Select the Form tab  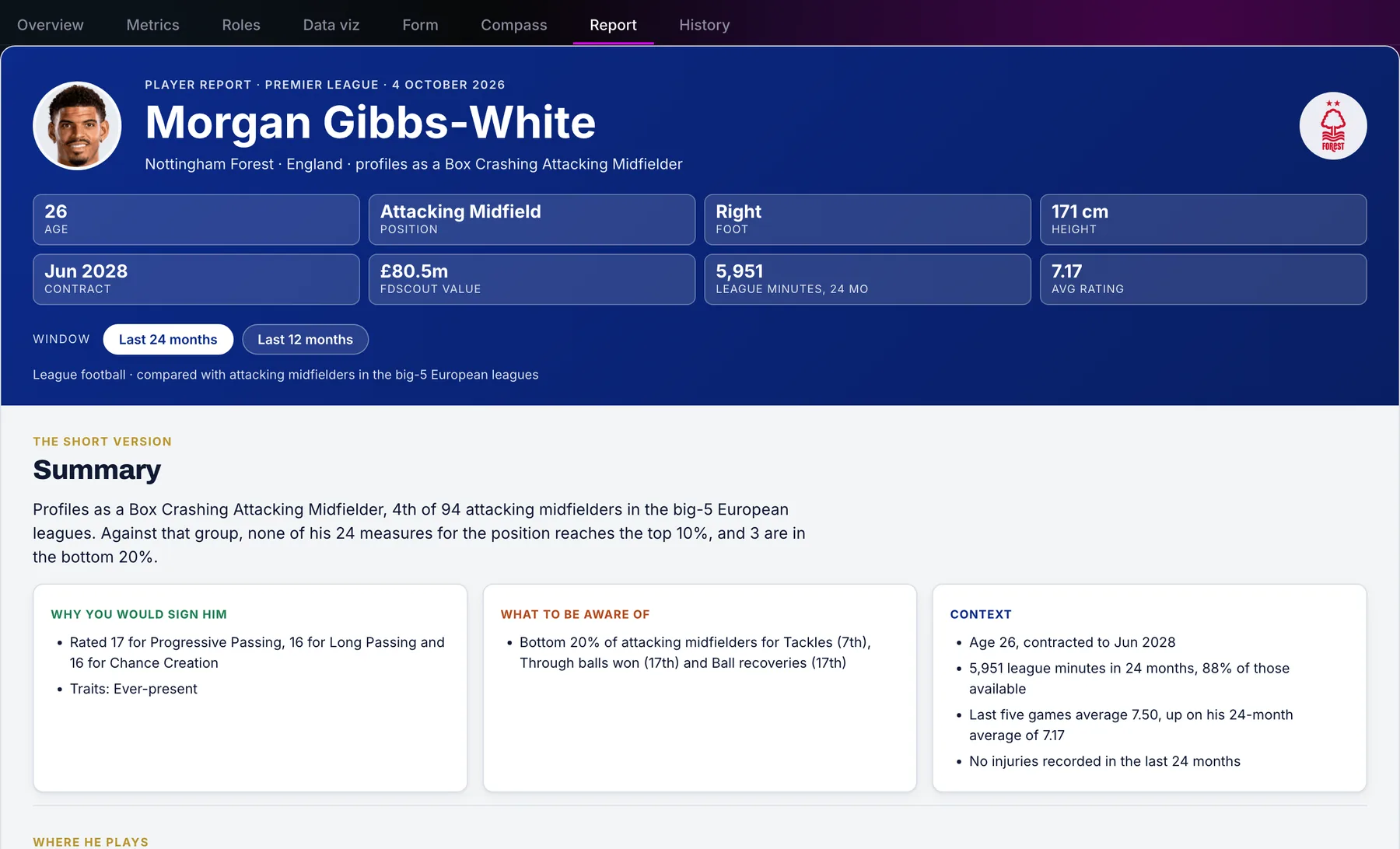[420, 25]
